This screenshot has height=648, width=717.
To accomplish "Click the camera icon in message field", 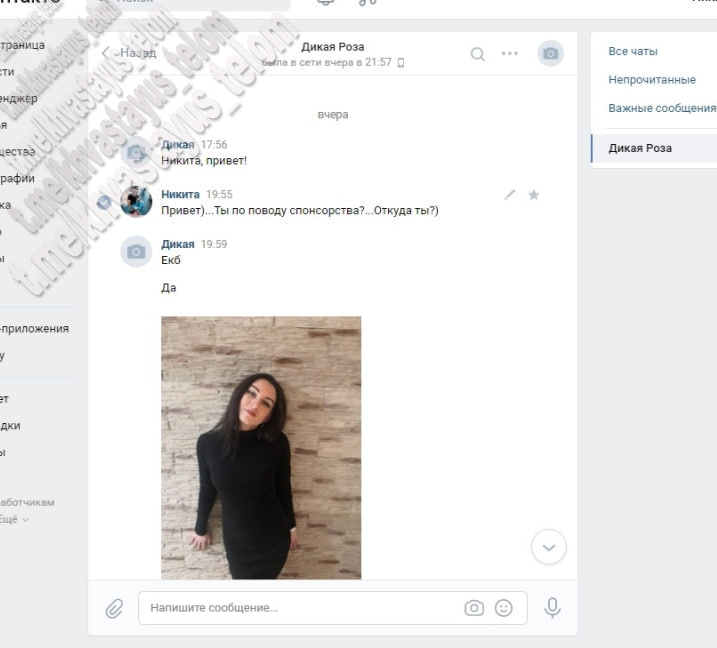I will 474,608.
